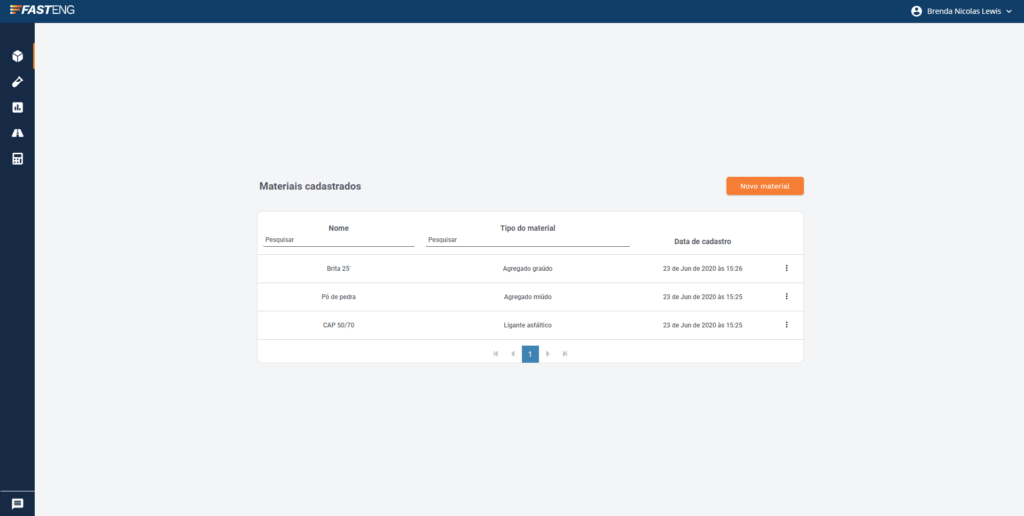Open the materials cube icon in sidebar
Image resolution: width=1024 pixels, height=516 pixels.
tap(17, 56)
